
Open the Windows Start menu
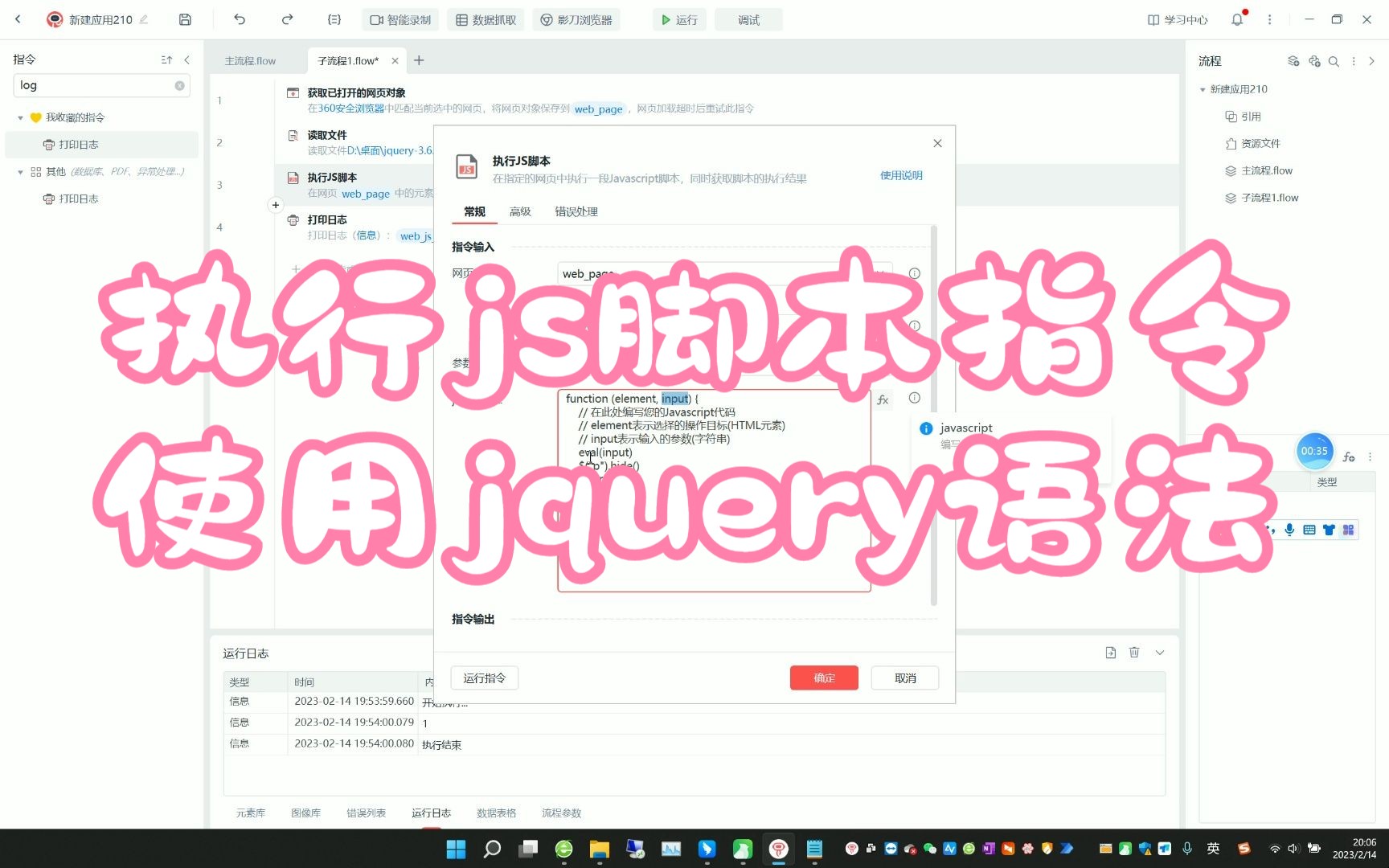pyautogui.click(x=456, y=849)
